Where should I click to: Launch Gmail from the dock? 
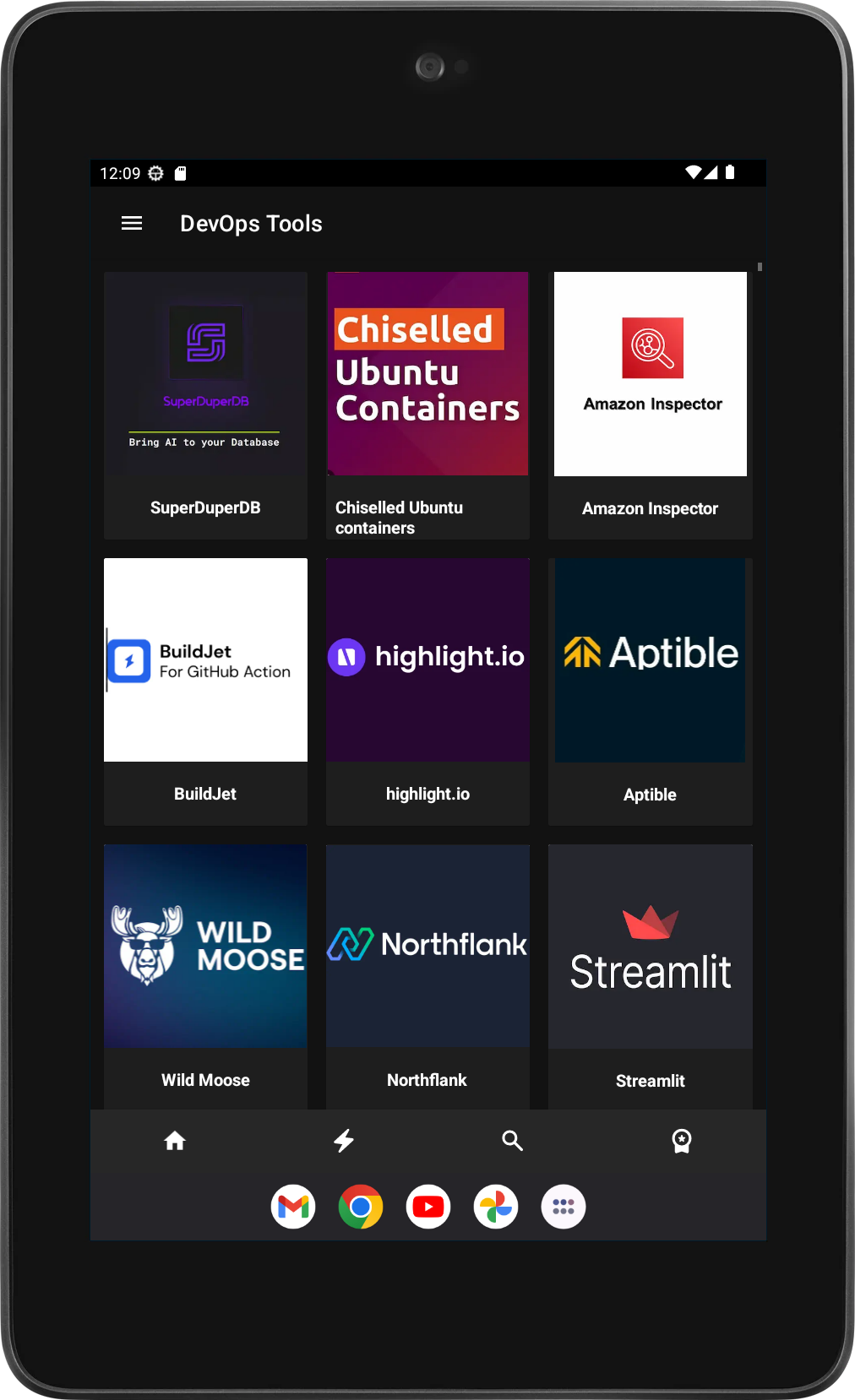(x=293, y=1207)
